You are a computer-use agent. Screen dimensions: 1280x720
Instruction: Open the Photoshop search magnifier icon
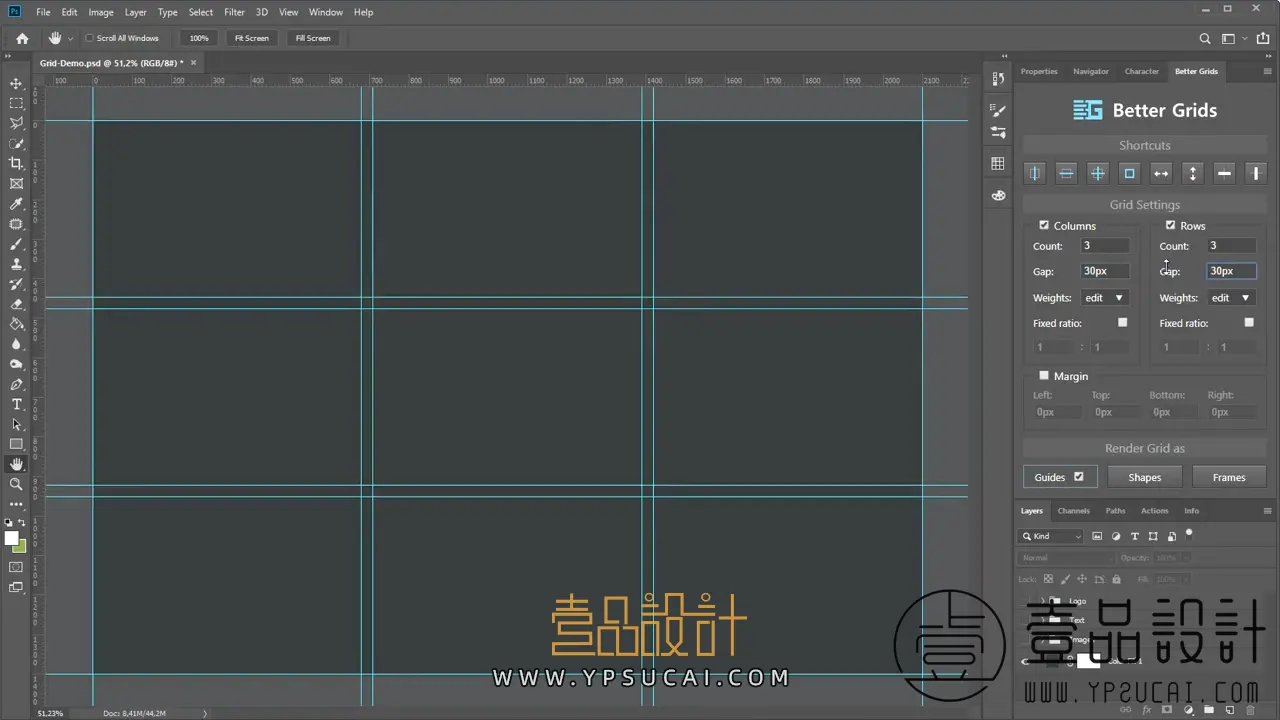[x=1204, y=38]
